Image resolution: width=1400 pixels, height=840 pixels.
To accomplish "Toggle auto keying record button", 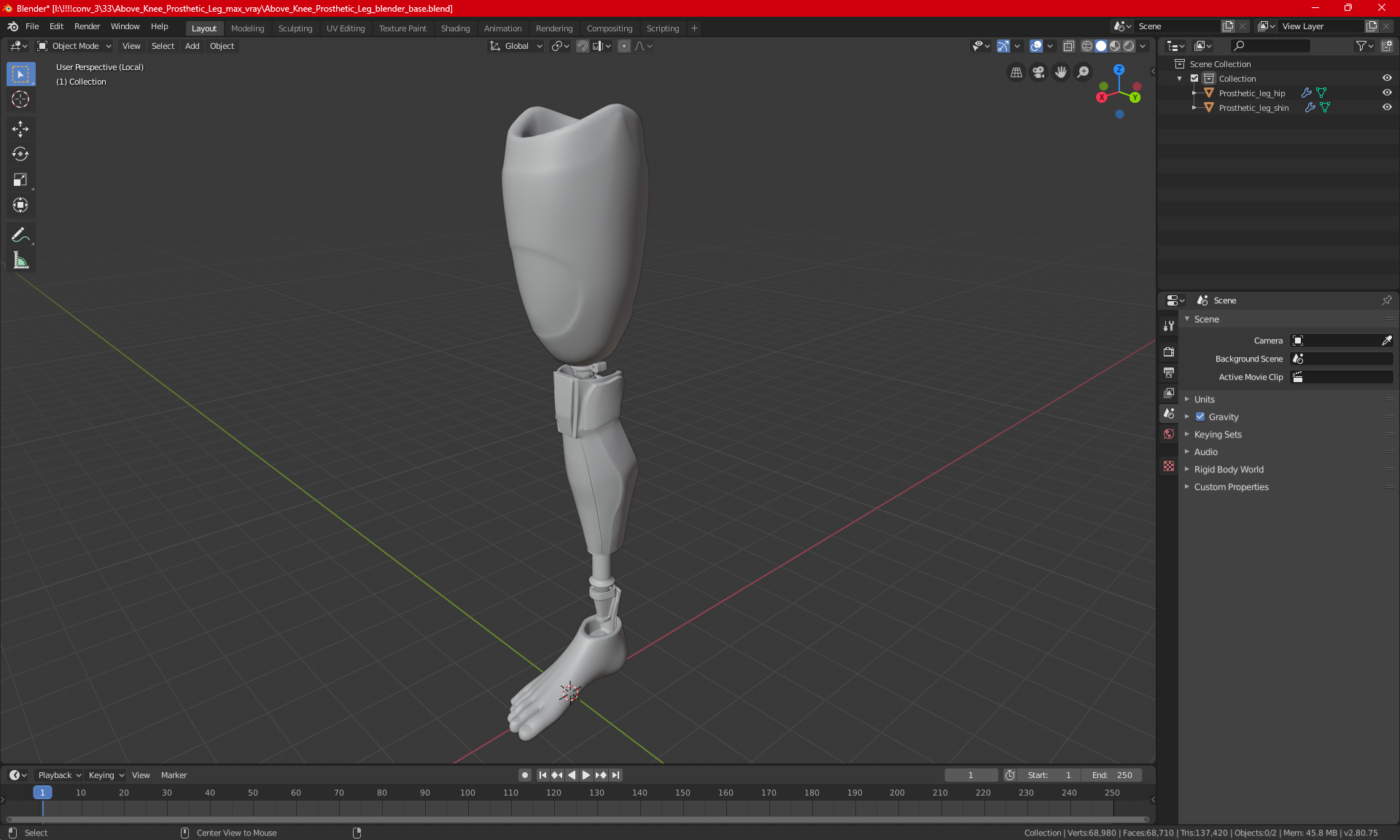I will 524,775.
